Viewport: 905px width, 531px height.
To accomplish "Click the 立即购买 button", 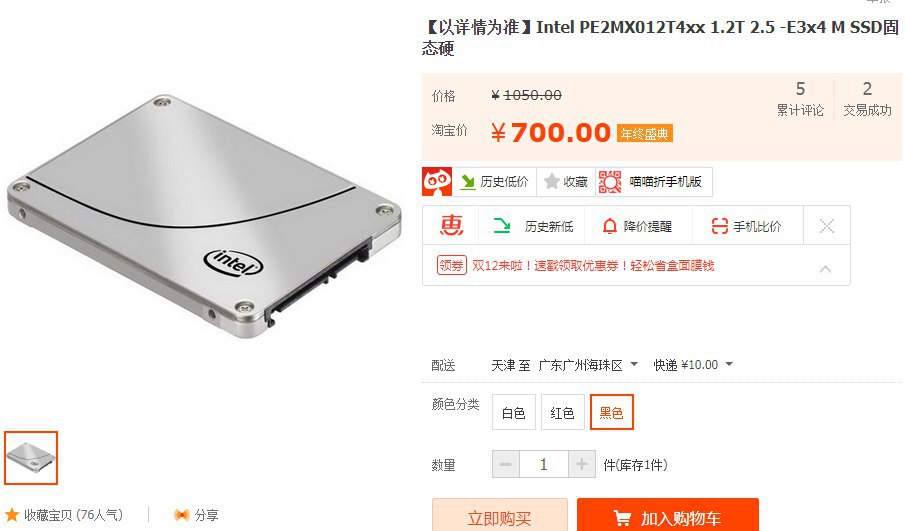I will tap(500, 515).
